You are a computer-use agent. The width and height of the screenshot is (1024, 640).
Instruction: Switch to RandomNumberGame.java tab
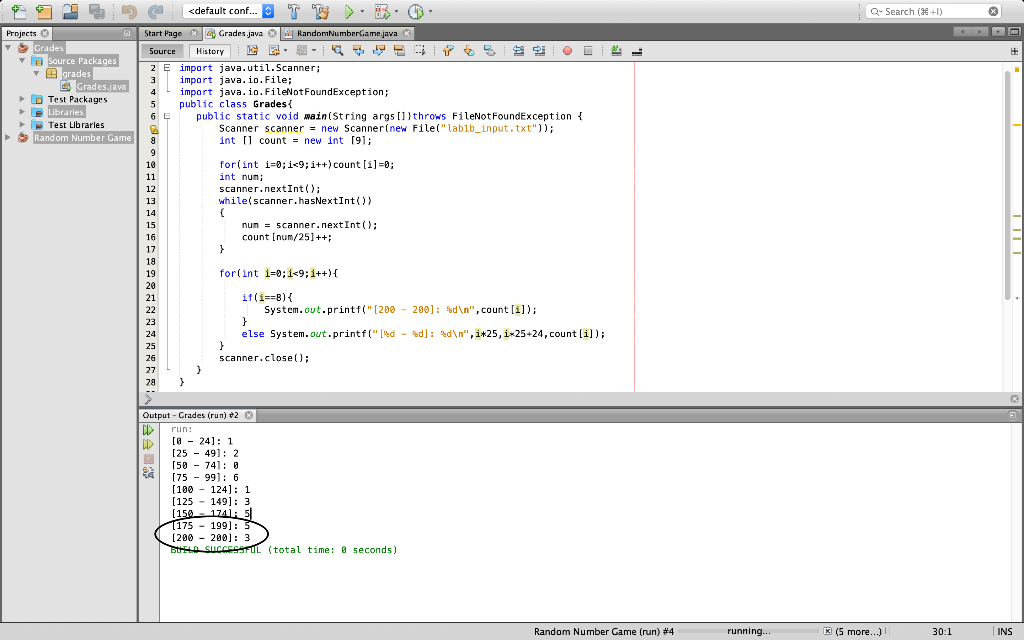click(347, 33)
